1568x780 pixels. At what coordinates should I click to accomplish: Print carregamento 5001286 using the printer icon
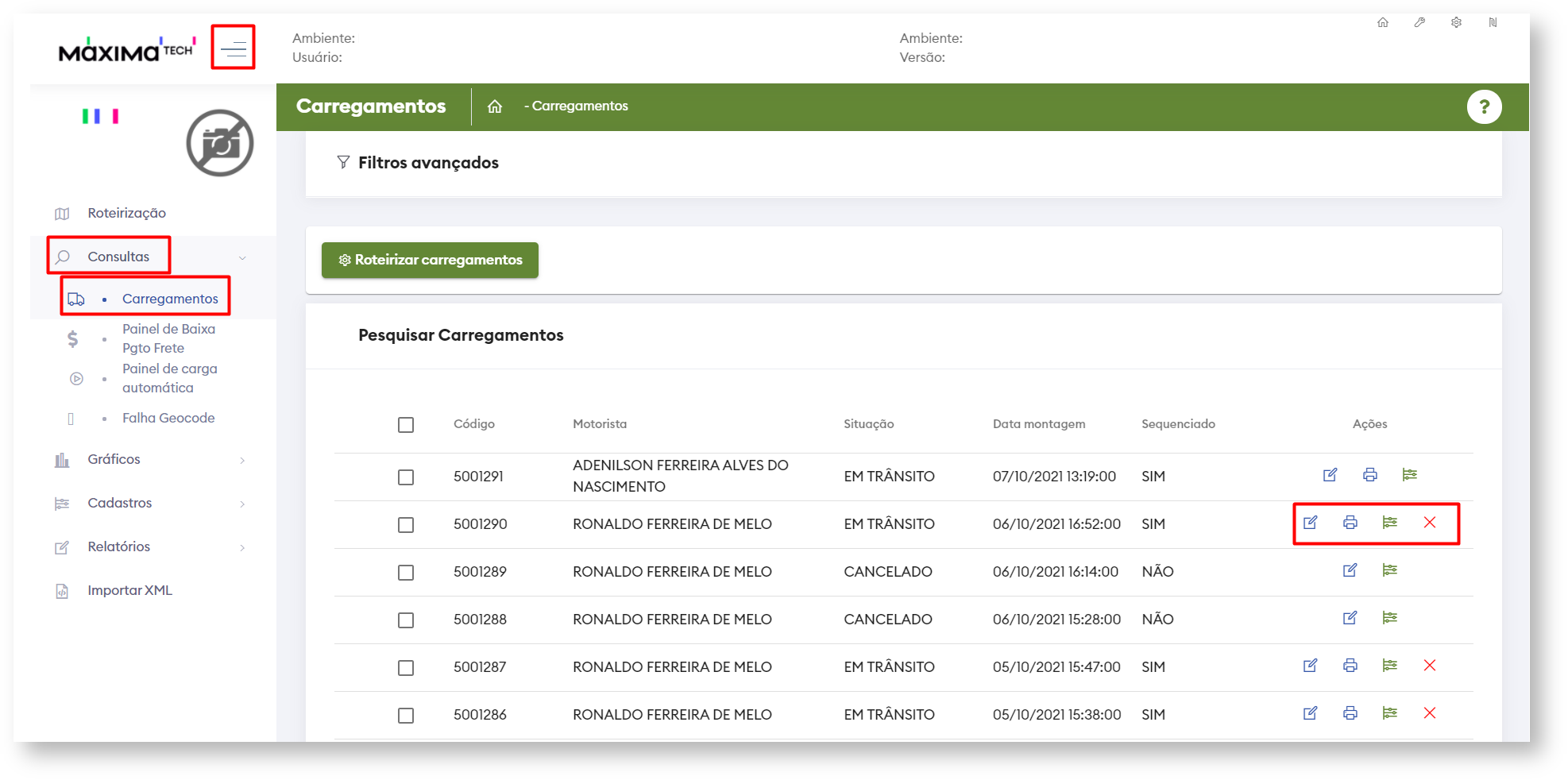pyautogui.click(x=1350, y=713)
